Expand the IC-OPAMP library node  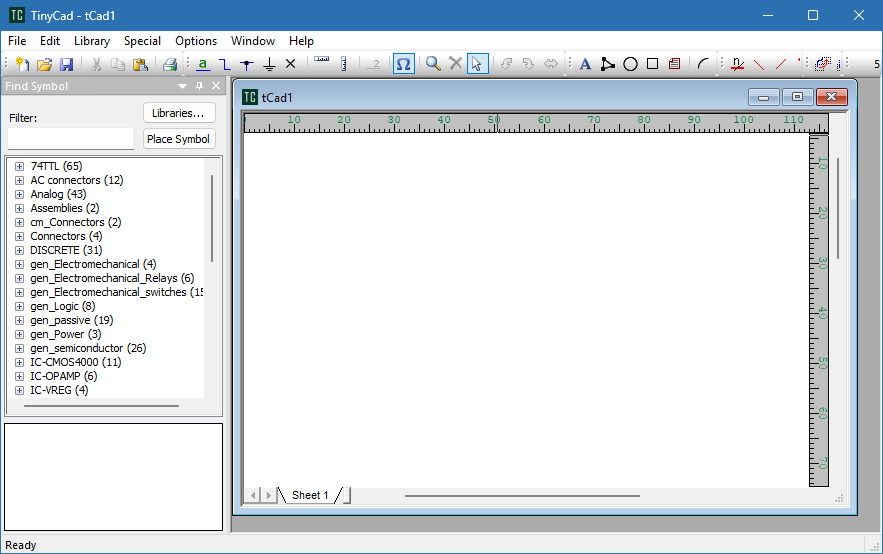tap(20, 377)
